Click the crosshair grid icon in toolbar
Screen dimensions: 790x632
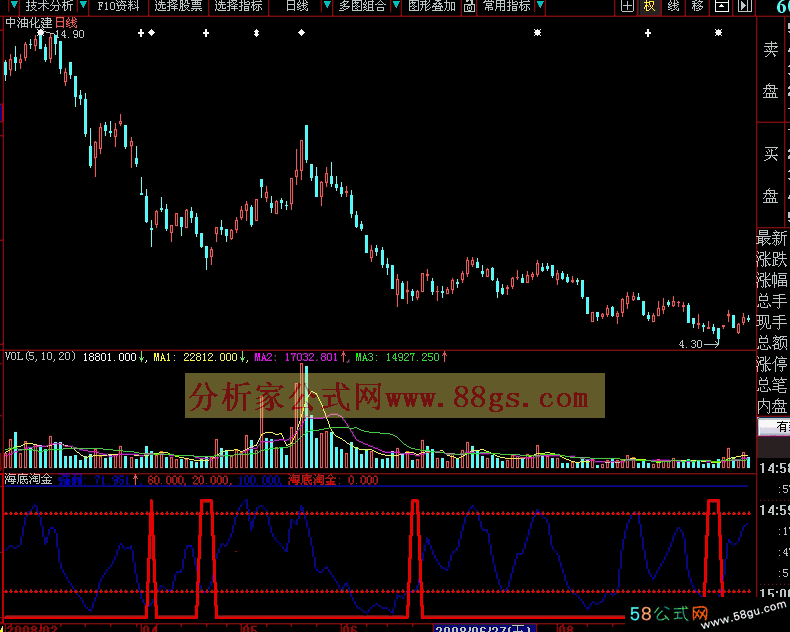point(627,6)
